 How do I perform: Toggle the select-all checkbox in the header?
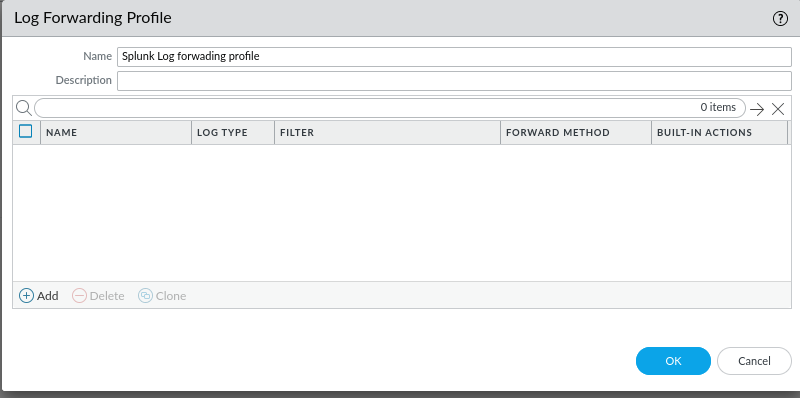26,132
